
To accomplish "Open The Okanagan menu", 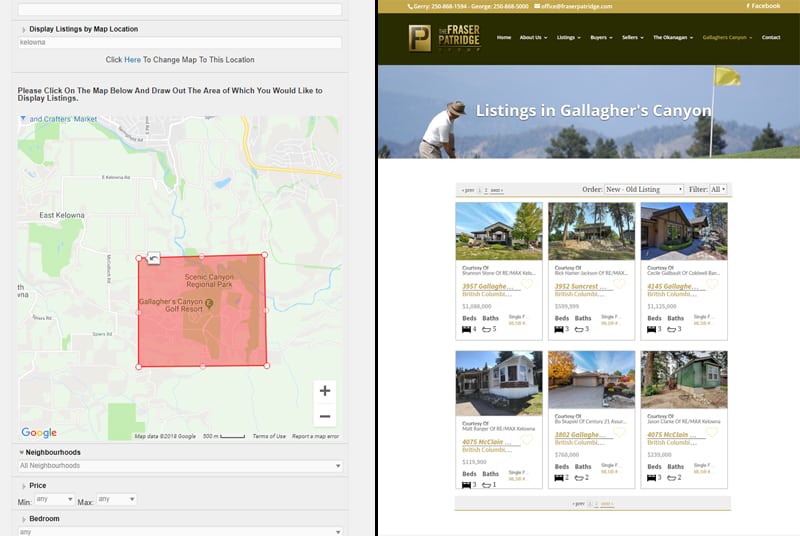I will [x=673, y=37].
